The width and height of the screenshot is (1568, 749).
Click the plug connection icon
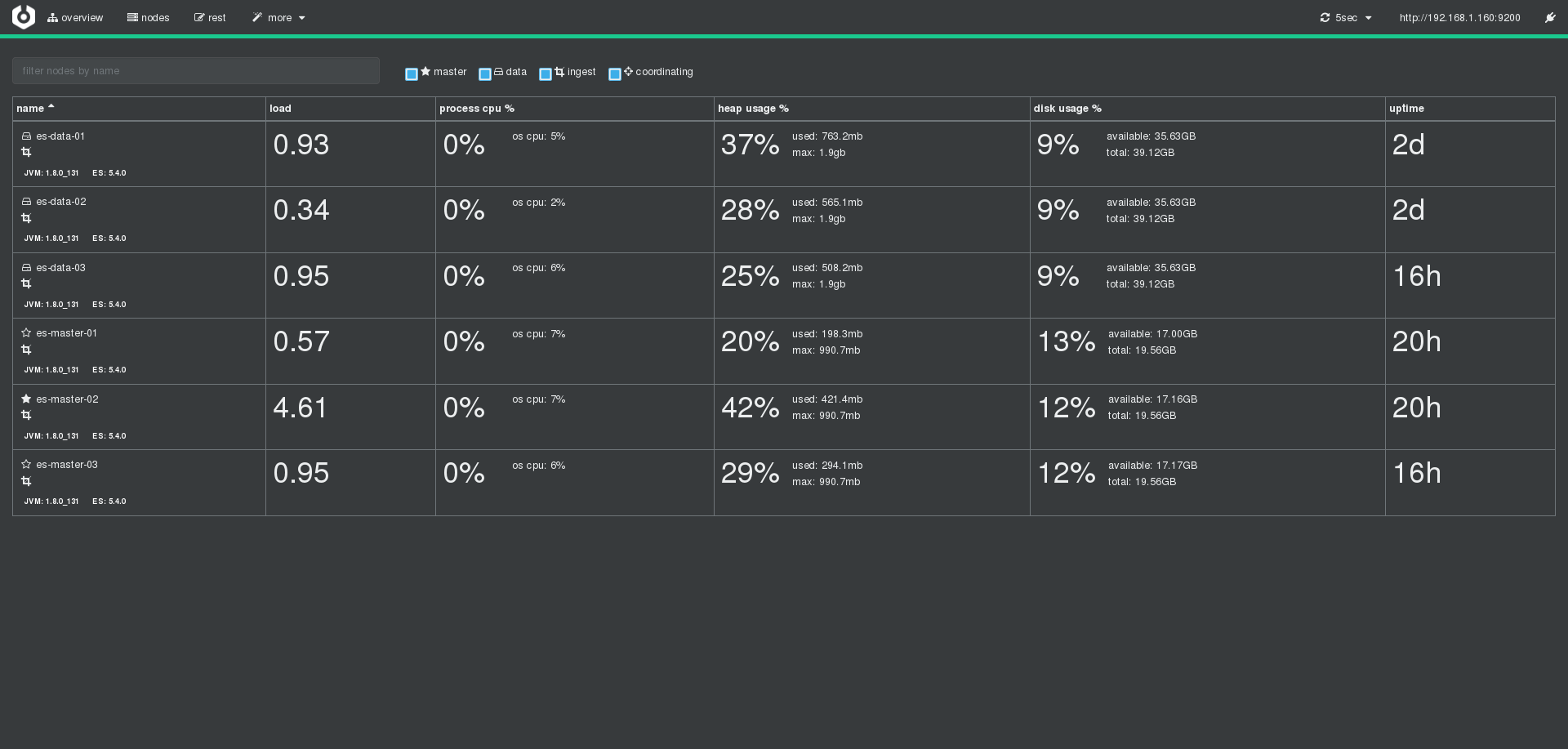[x=1549, y=18]
